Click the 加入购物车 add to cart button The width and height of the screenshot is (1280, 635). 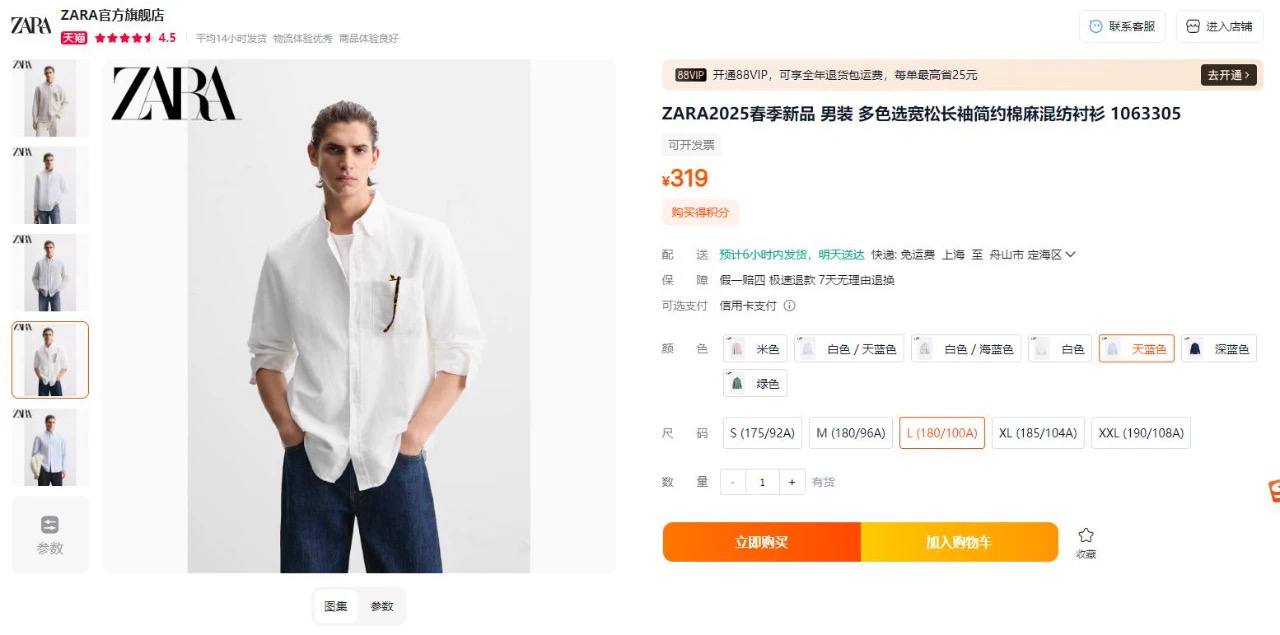point(959,542)
